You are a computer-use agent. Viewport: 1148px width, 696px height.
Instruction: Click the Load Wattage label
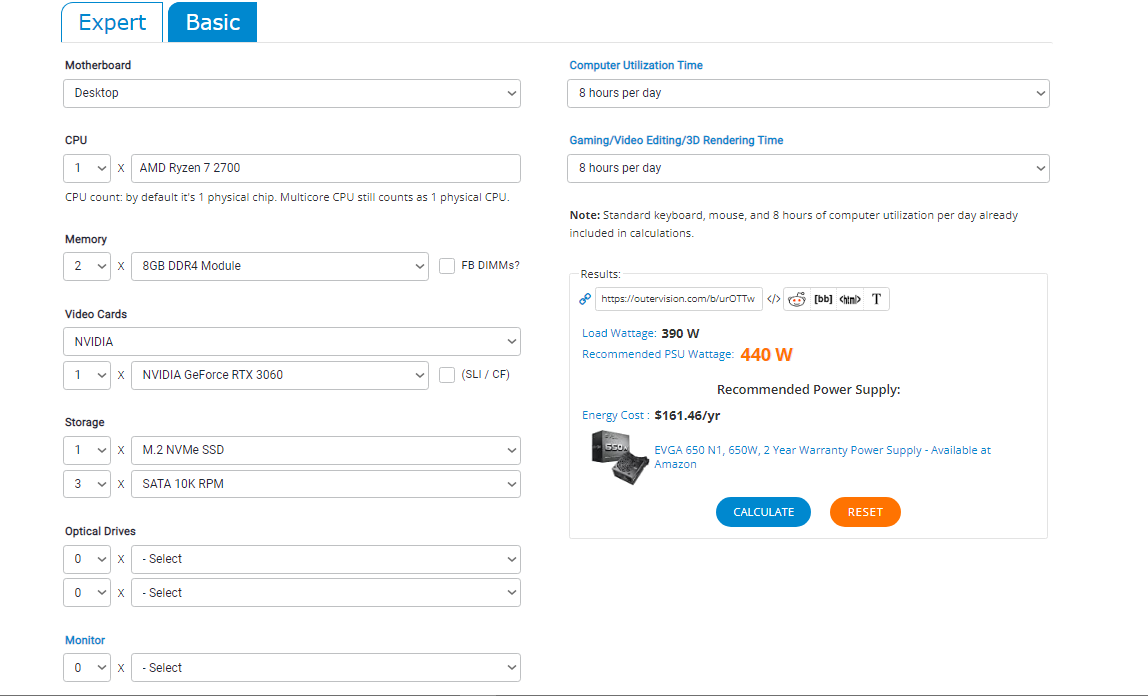(619, 333)
